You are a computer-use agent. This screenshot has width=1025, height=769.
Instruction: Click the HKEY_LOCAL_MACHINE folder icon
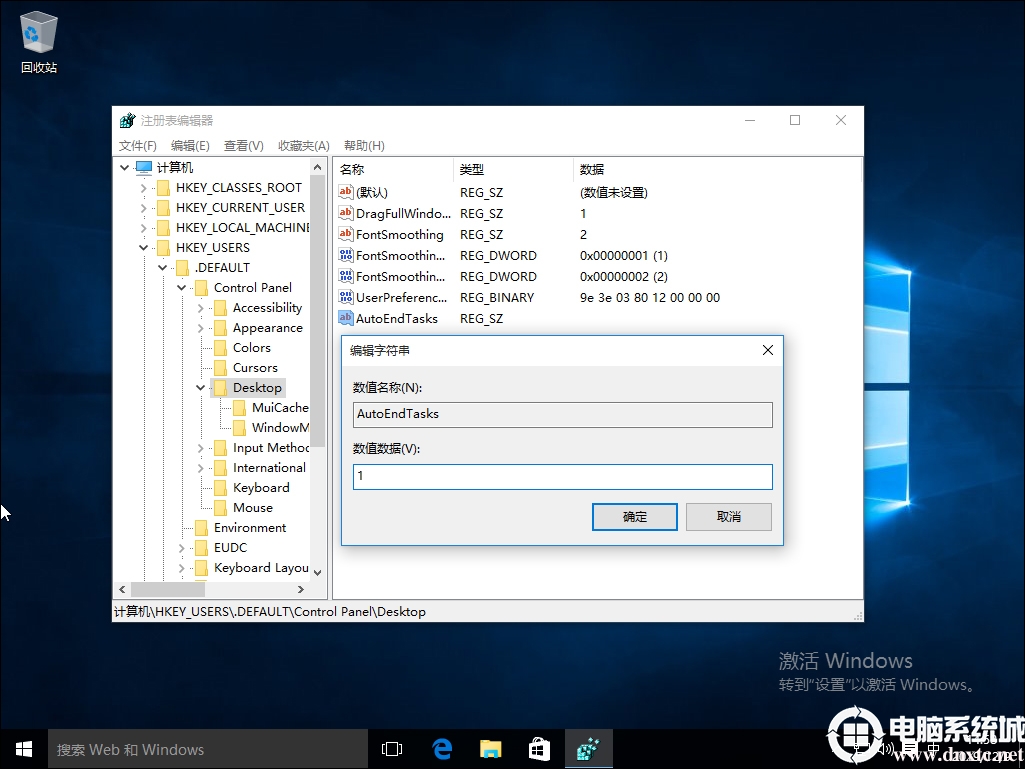(x=163, y=228)
